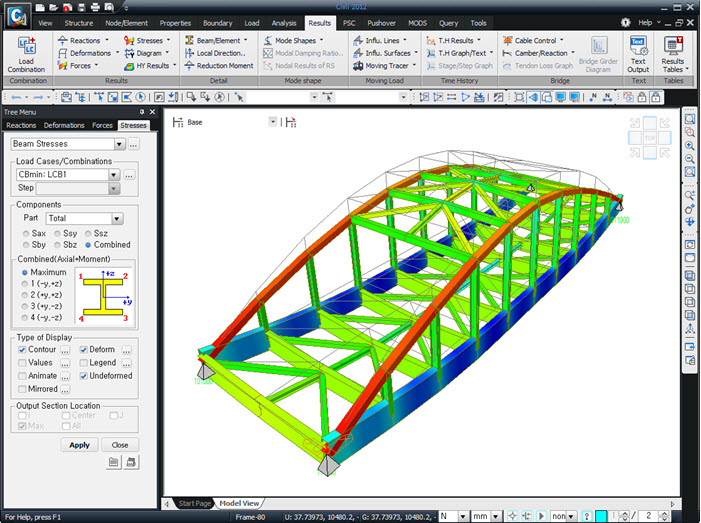This screenshot has height=523, width=701.
Task: Open the Load Combination tool
Action: pyautogui.click(x=26, y=54)
